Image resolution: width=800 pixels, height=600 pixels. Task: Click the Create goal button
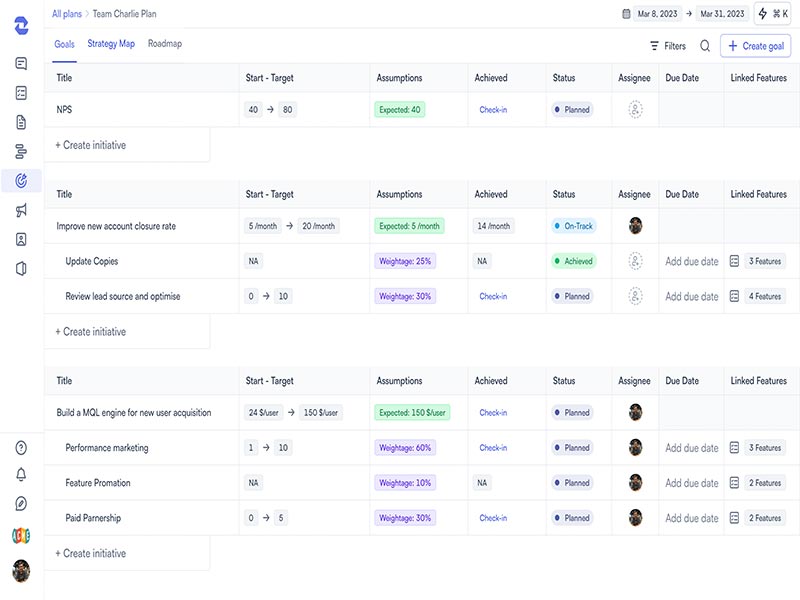pos(756,46)
